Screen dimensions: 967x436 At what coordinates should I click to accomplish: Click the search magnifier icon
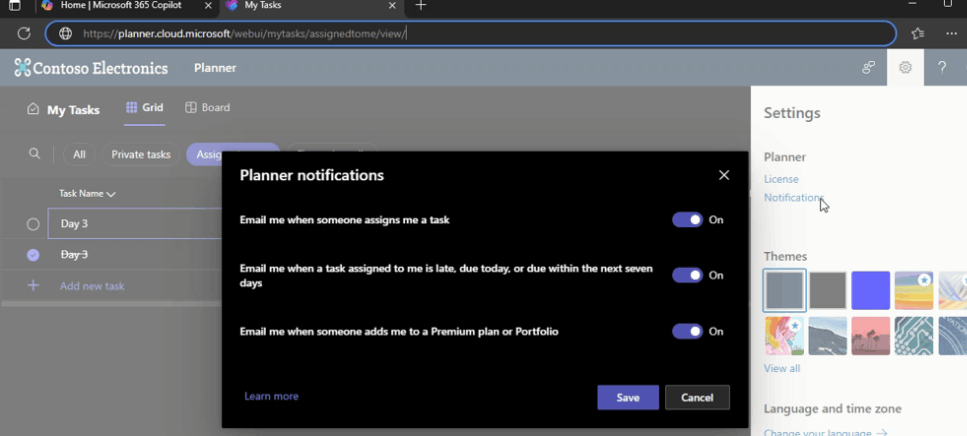point(35,154)
